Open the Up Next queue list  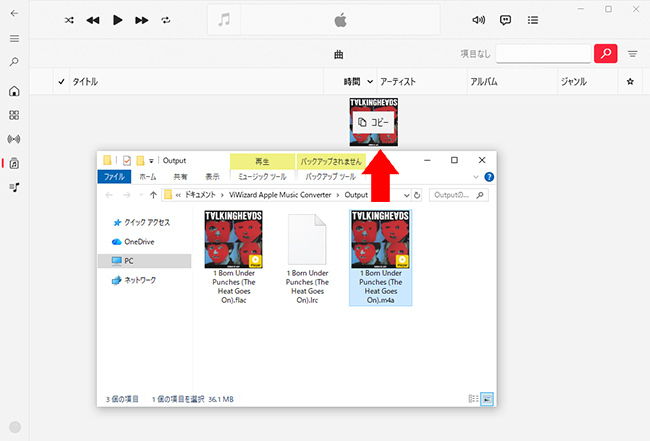(533, 20)
